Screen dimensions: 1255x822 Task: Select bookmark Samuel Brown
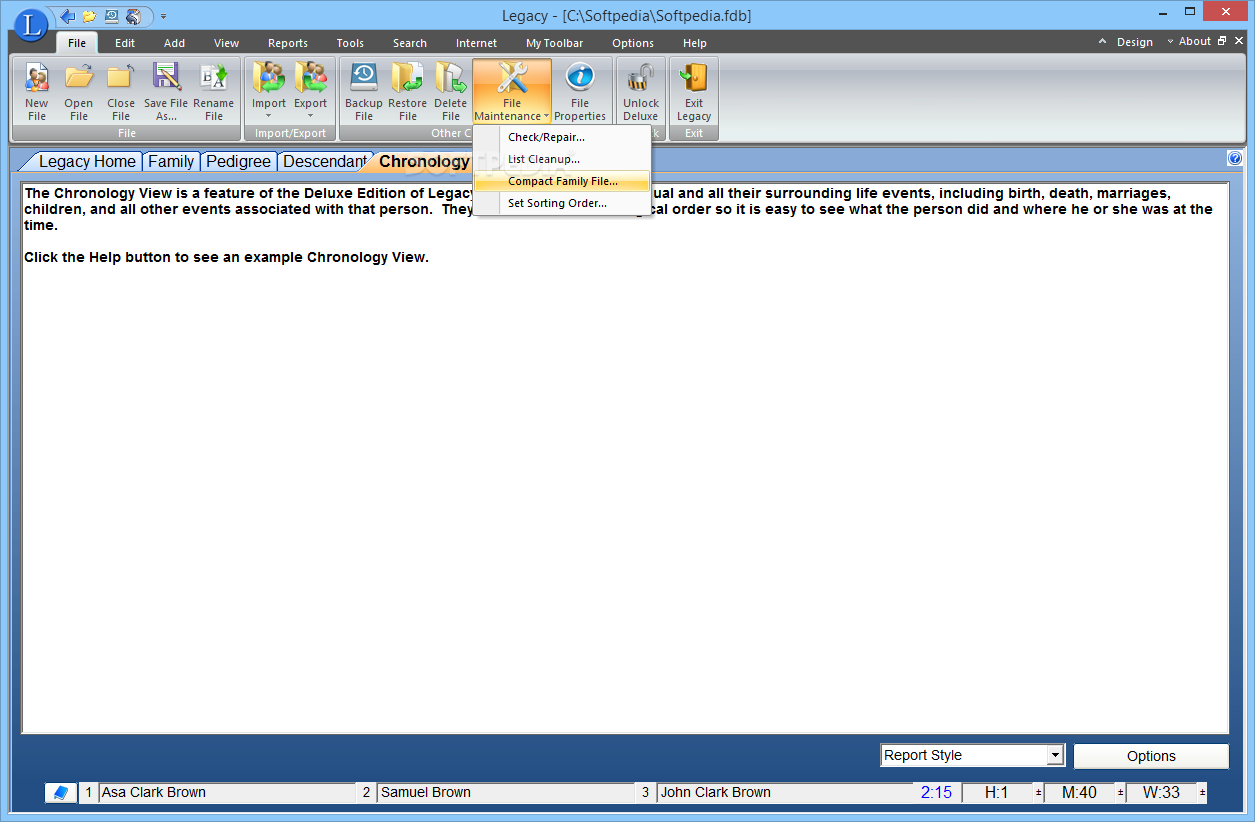505,792
